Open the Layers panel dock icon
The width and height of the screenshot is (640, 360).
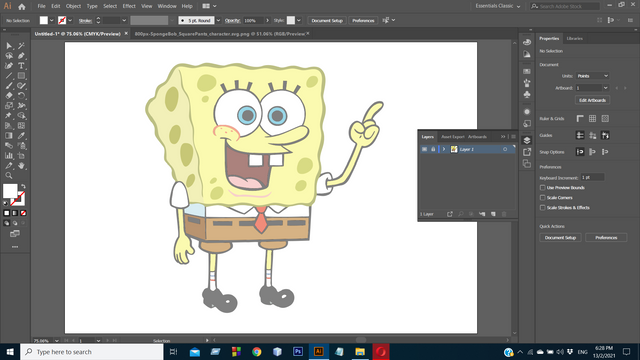point(527,140)
